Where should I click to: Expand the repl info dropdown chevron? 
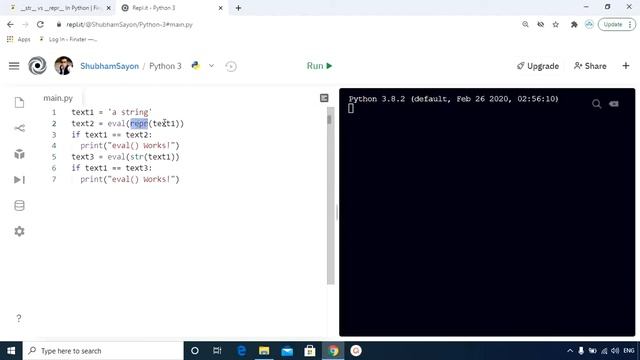[x=211, y=66]
